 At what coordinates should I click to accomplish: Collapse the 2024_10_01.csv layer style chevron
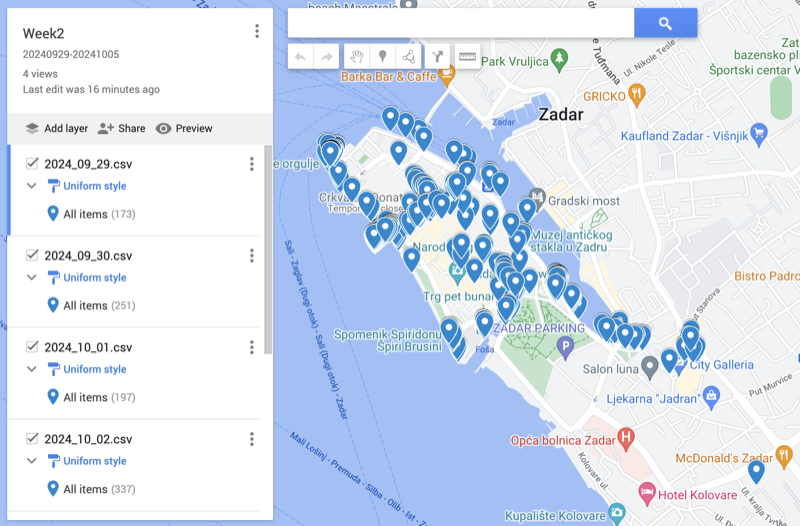(32, 369)
